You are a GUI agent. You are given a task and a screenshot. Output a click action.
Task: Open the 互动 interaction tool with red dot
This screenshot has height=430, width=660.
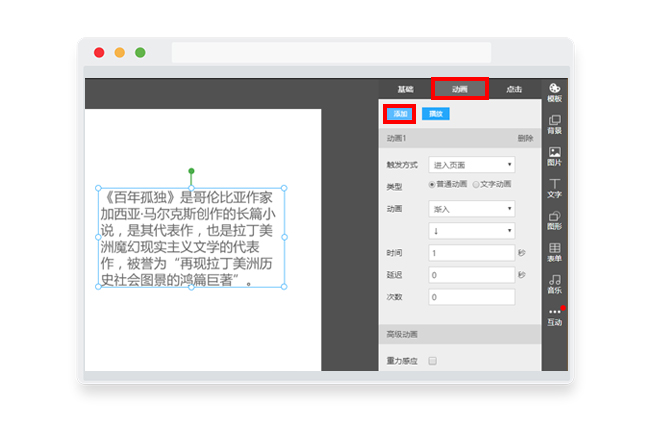554,316
